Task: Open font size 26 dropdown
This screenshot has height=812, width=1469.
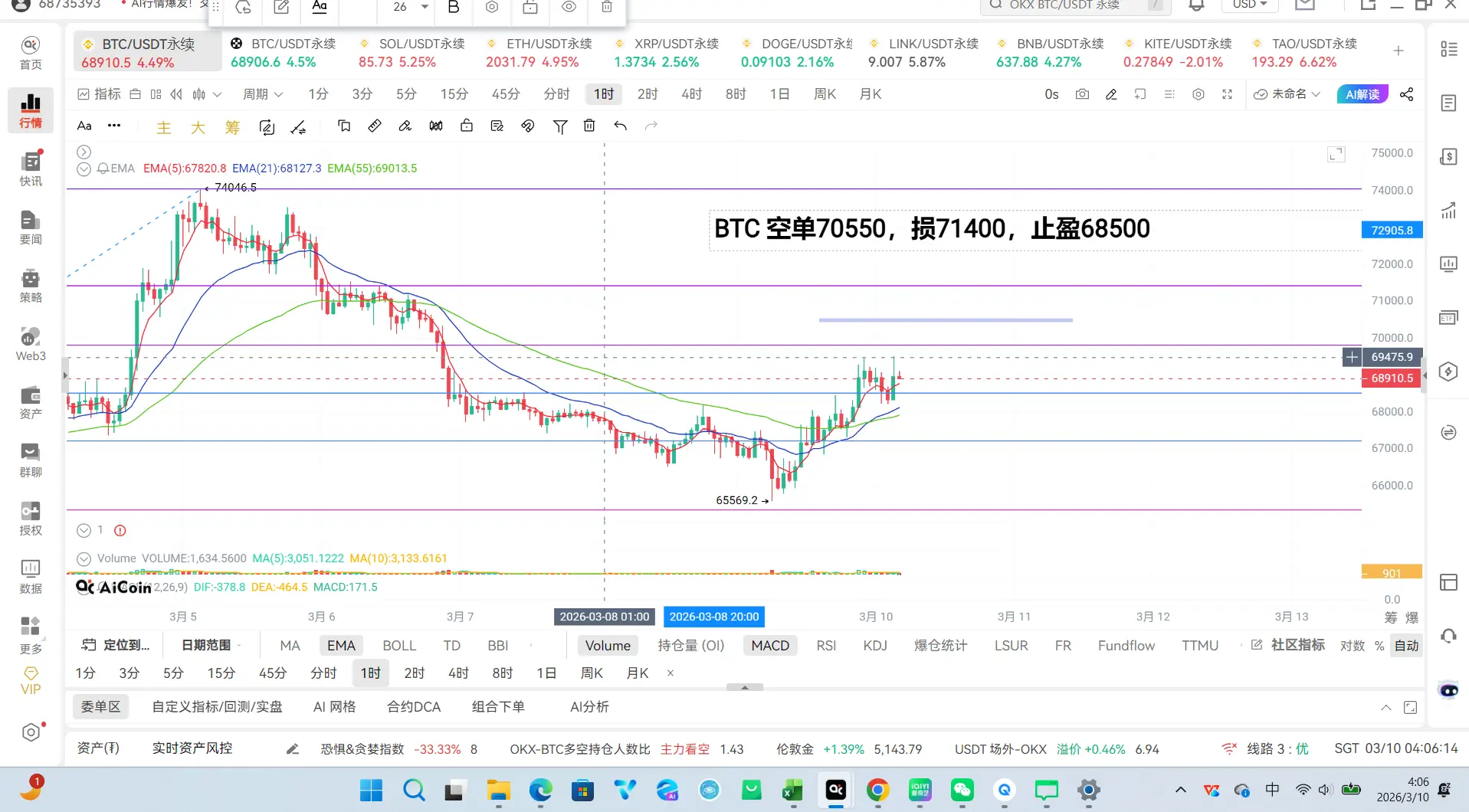Action: pyautogui.click(x=410, y=7)
